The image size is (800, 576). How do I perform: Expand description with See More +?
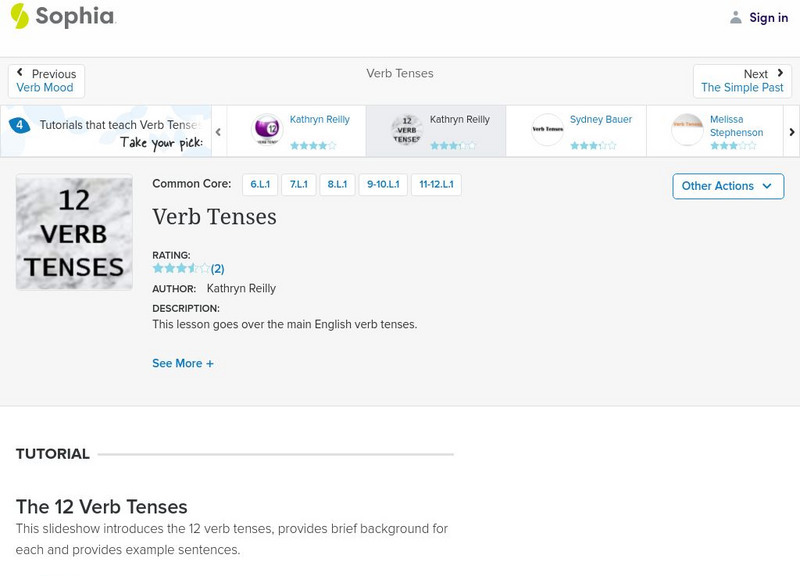[x=183, y=364]
